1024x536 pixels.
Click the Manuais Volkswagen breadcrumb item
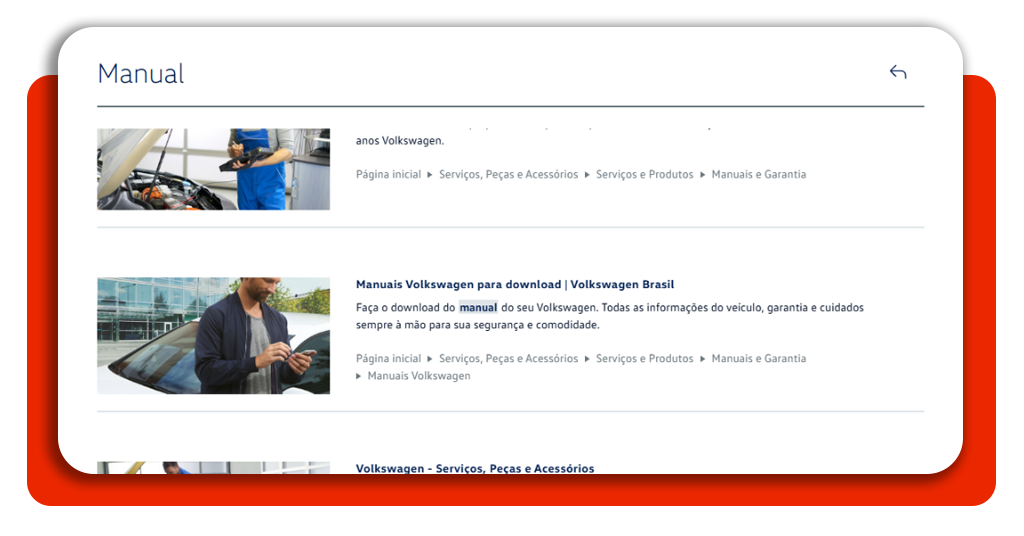tap(419, 376)
